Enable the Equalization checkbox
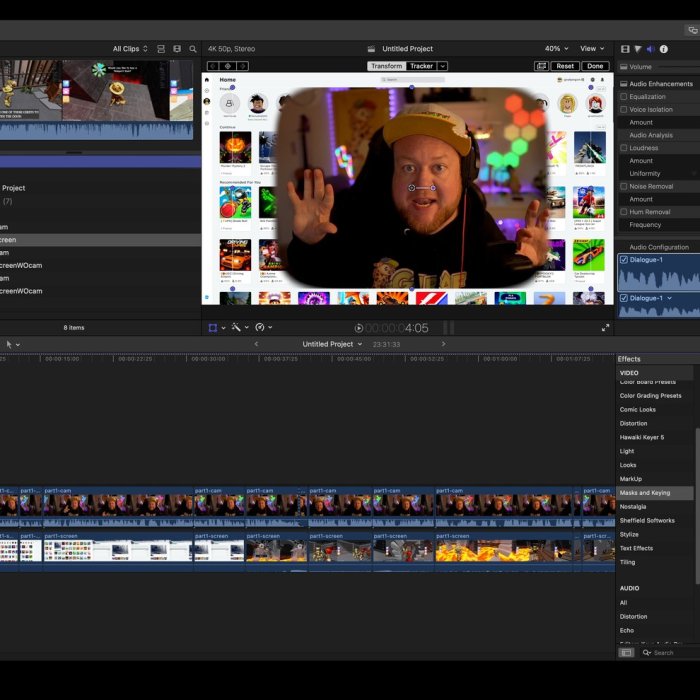 click(x=624, y=97)
